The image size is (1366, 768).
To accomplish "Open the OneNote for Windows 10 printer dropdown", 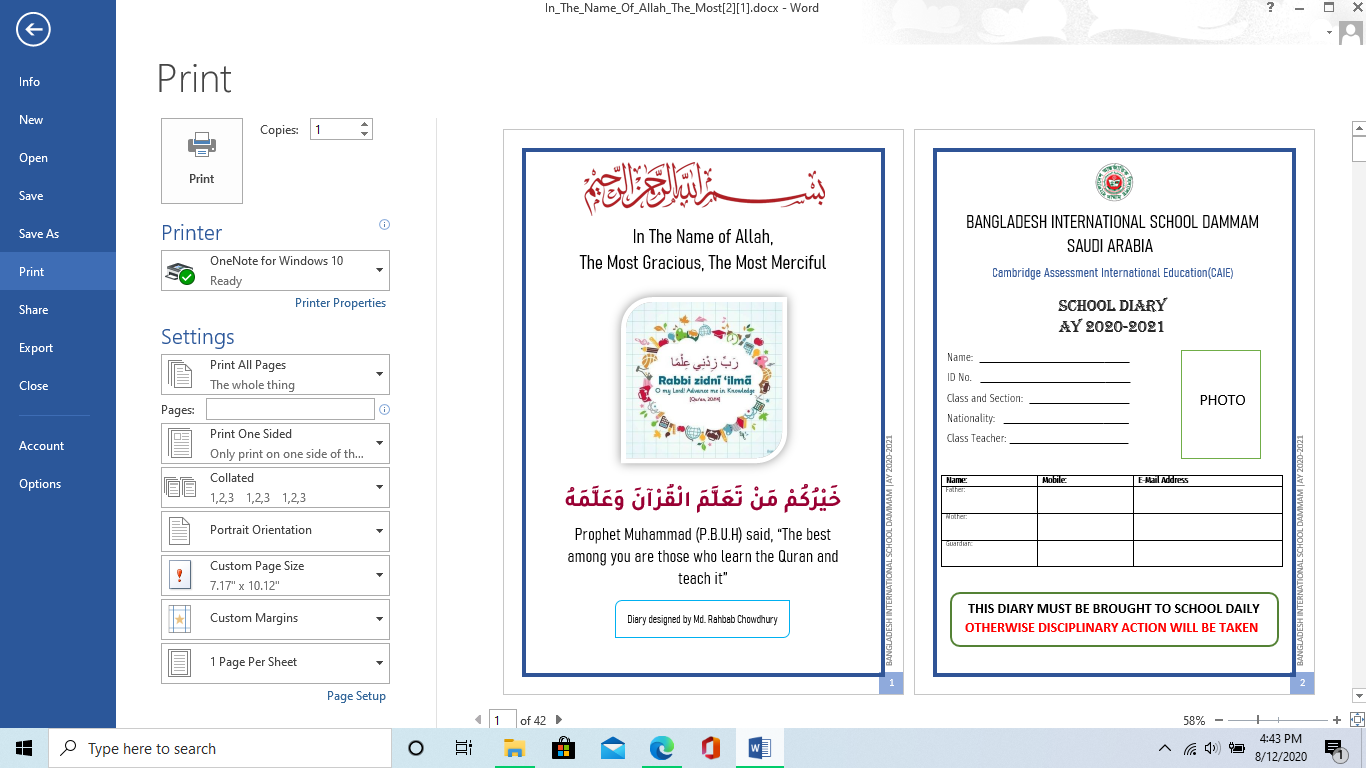I will tap(275, 270).
